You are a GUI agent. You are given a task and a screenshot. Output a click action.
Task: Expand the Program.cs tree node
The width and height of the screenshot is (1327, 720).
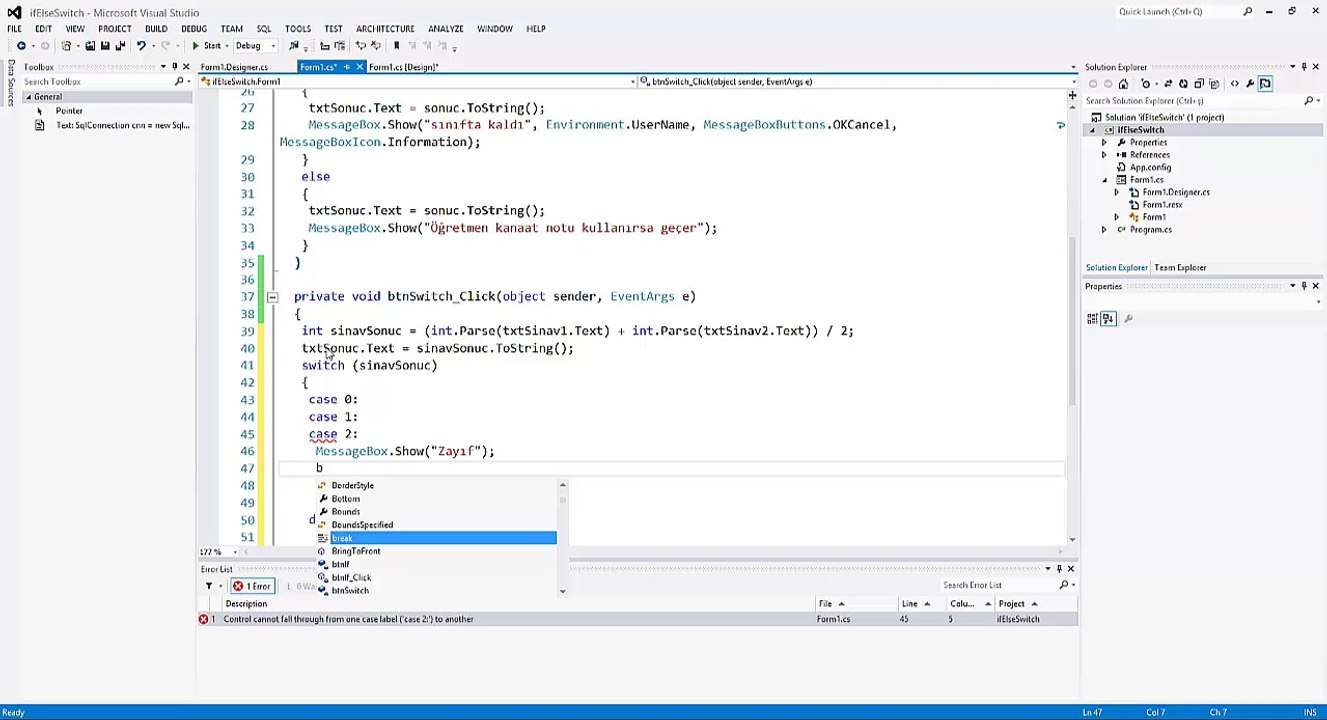[1104, 230]
